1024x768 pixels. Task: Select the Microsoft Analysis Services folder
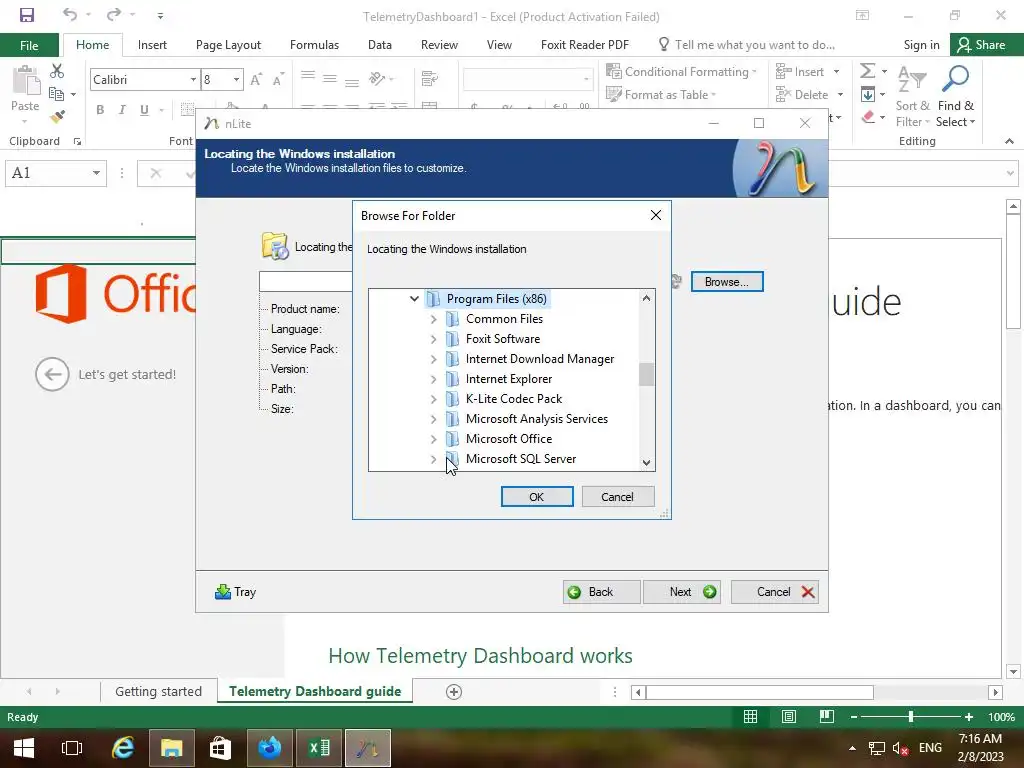(536, 419)
